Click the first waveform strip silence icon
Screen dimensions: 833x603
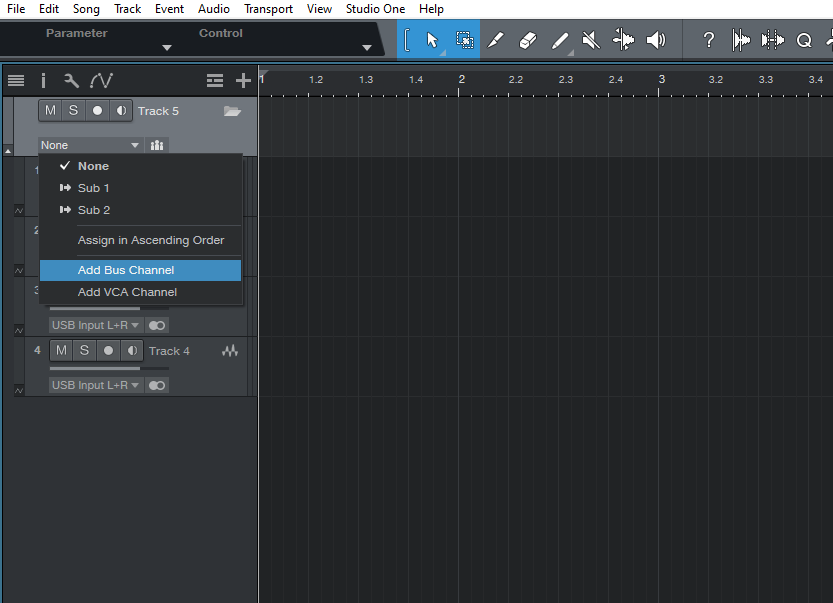coord(741,40)
